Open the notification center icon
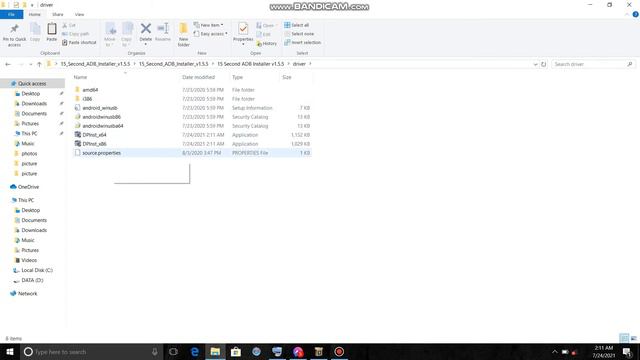The width and height of the screenshot is (640, 360). [x=628, y=352]
